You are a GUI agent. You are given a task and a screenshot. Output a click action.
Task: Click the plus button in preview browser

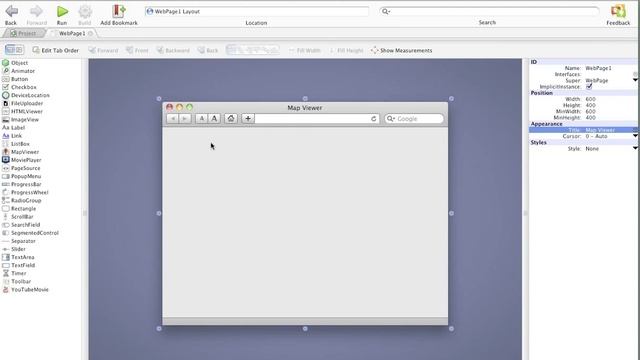click(248, 118)
